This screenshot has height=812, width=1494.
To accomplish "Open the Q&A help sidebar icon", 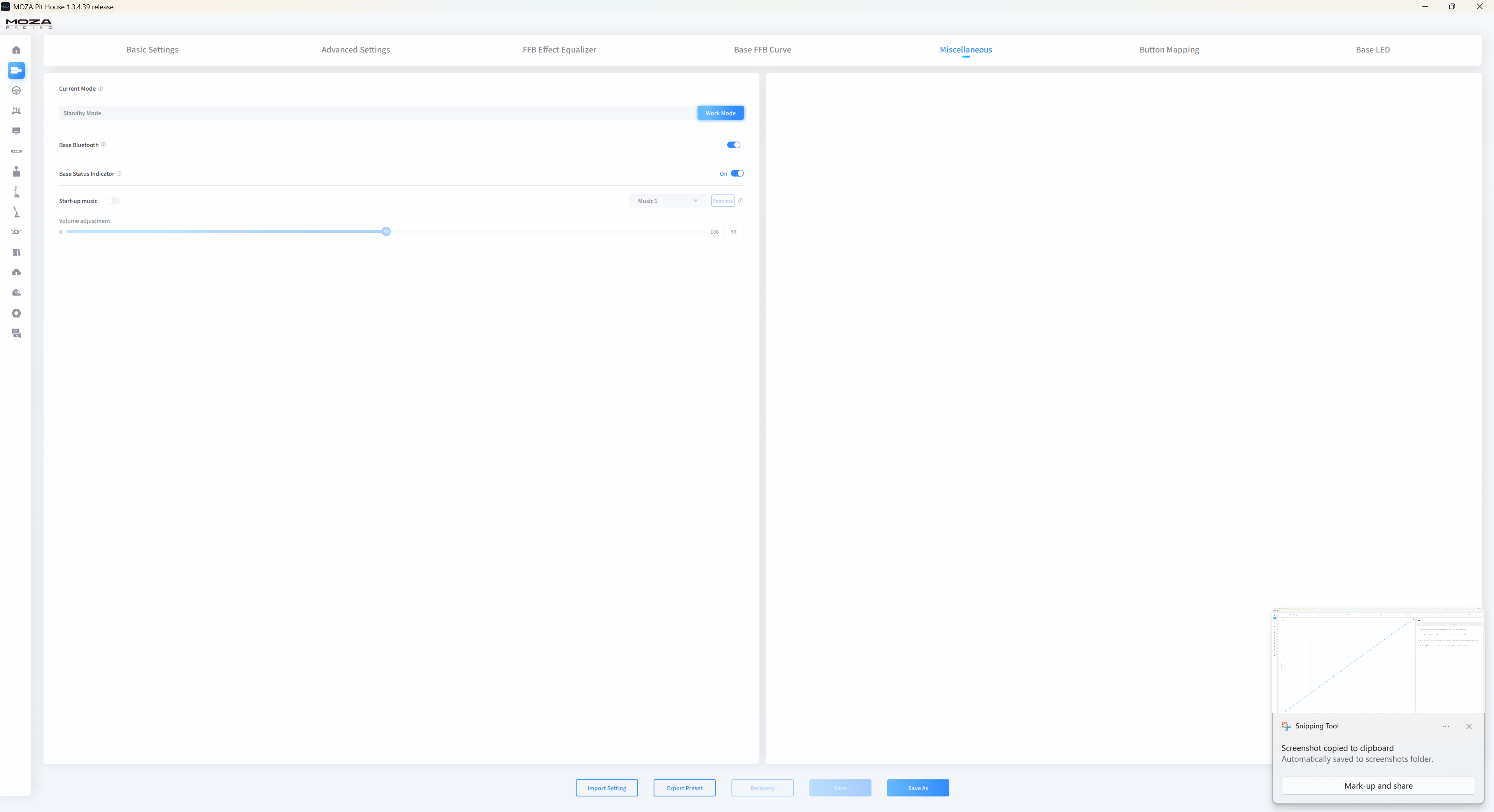I will (x=16, y=333).
